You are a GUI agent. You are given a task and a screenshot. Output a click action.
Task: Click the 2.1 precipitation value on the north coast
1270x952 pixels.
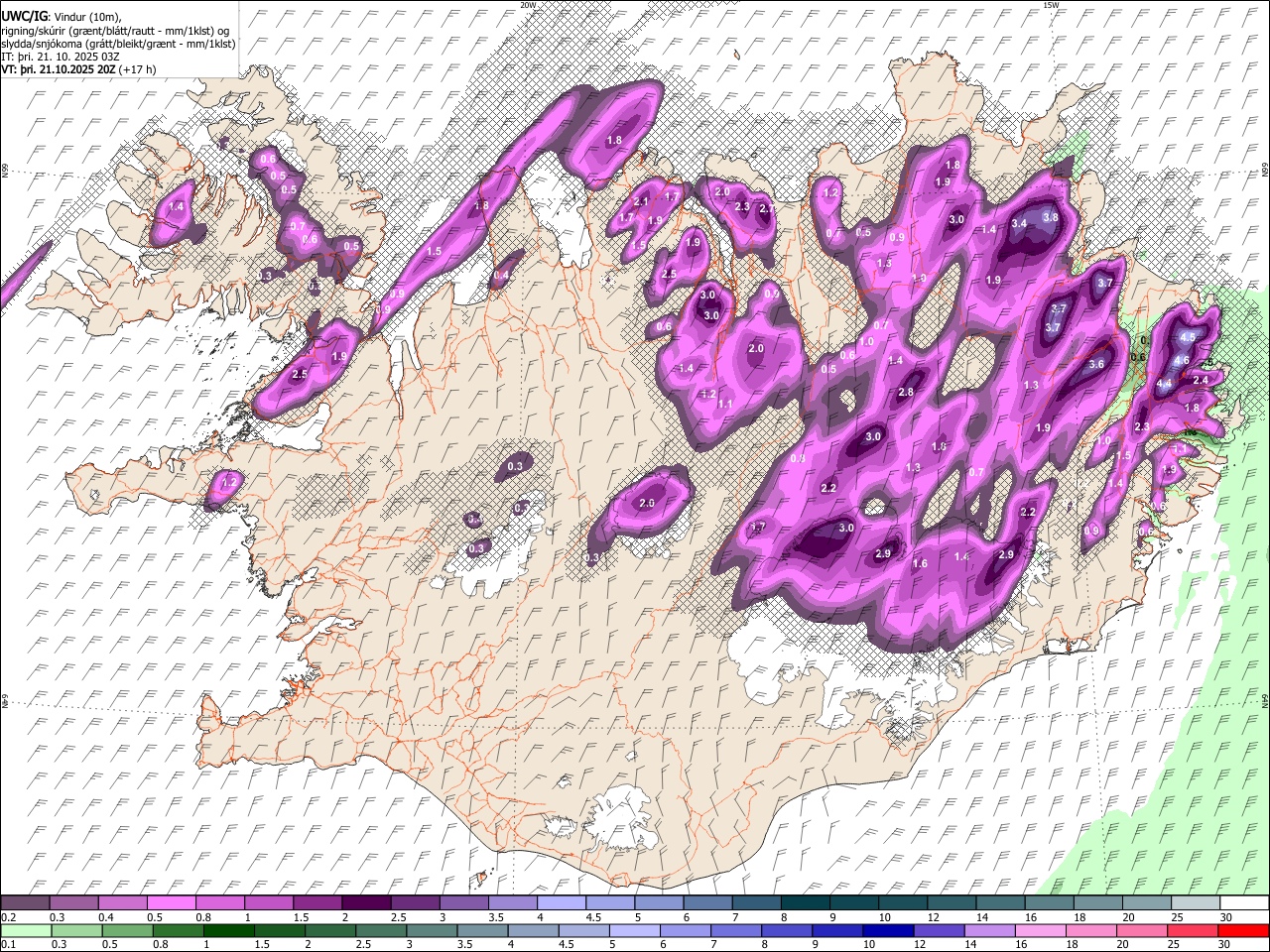[x=641, y=201]
